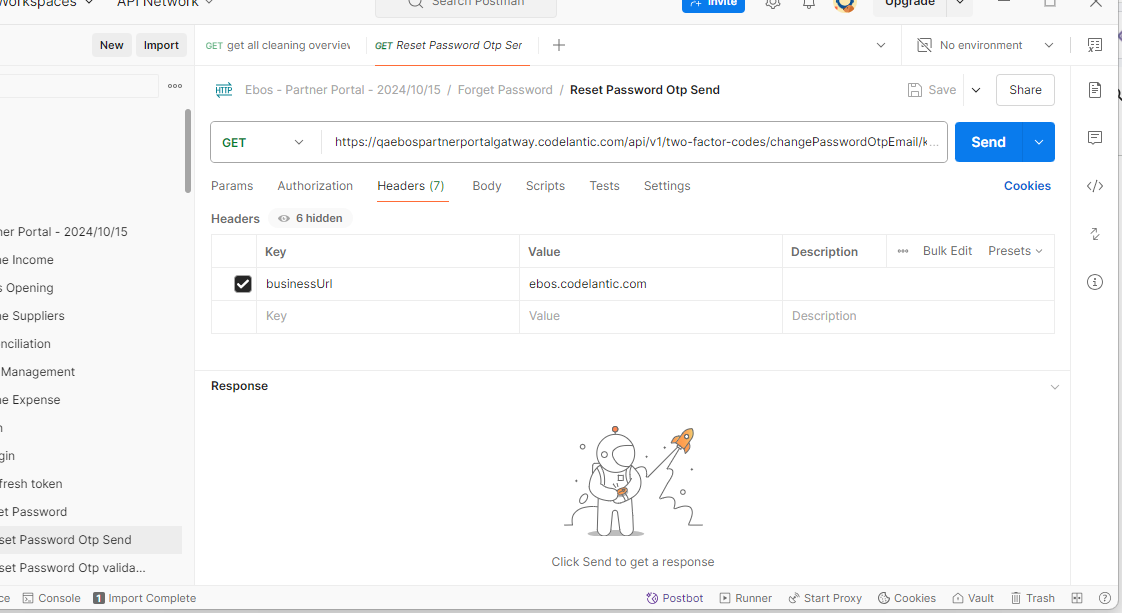
Task: Click the no-environment icon beside the environment name
Action: point(925,45)
